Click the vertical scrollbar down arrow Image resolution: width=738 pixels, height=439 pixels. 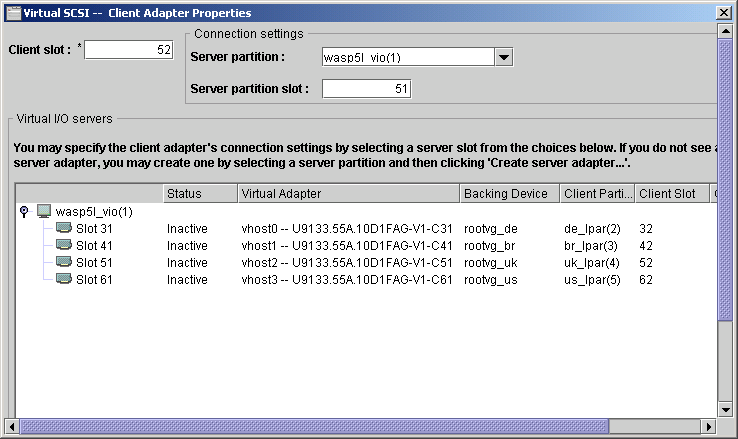pyautogui.click(x=725, y=409)
